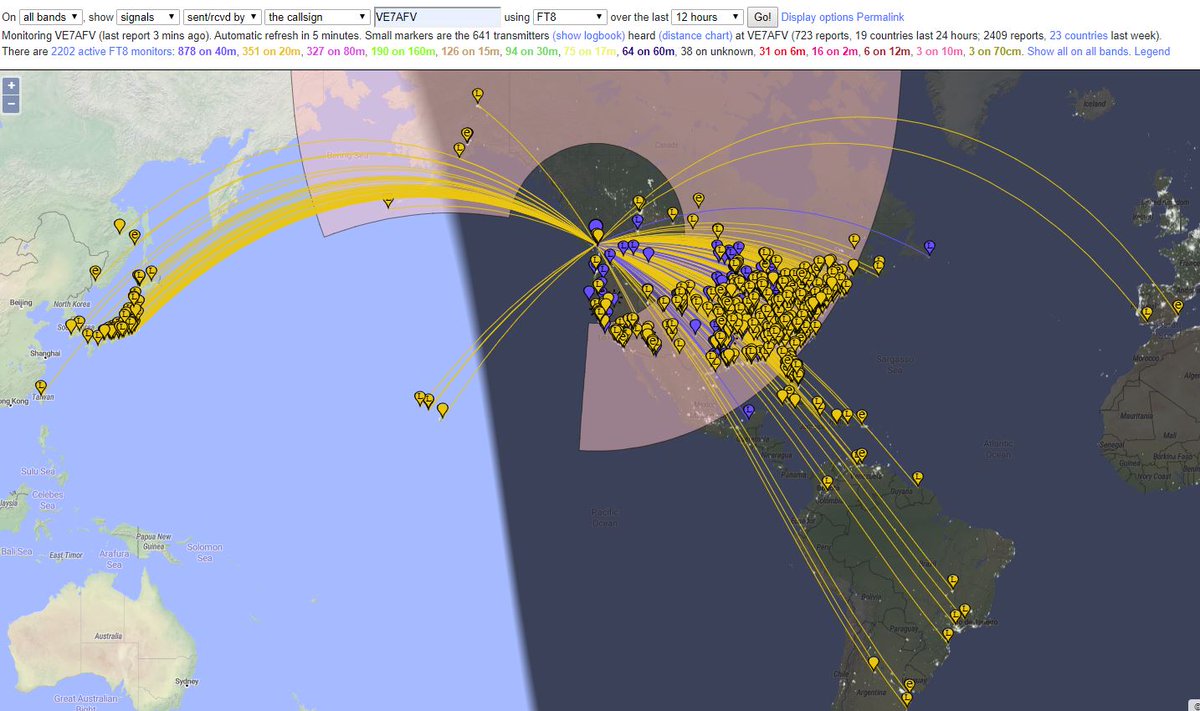Filter by 3 on 70cm link
The width and height of the screenshot is (1200, 711).
[x=994, y=50]
